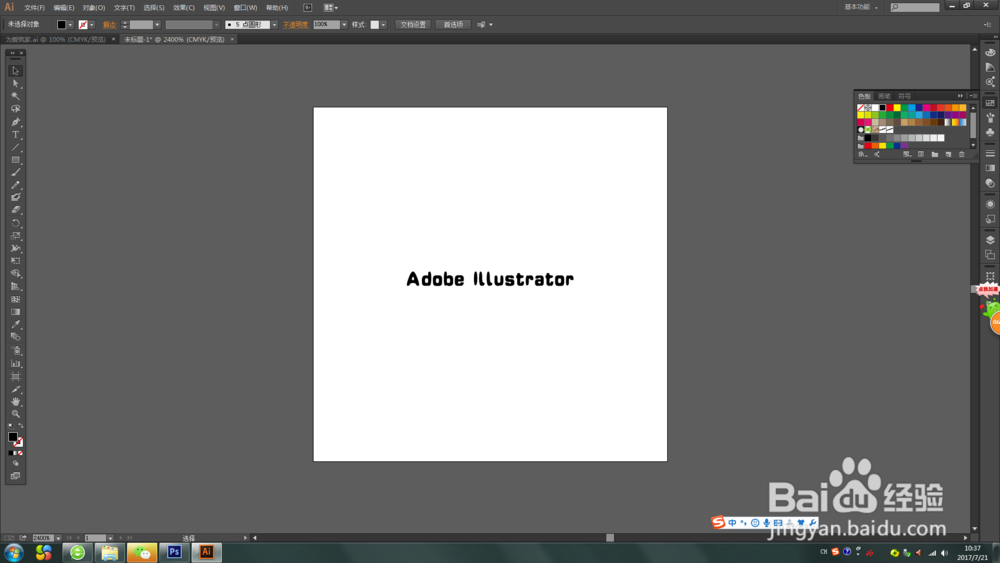This screenshot has height=563, width=1000.
Task: Click the New Color Group folder icon
Action: pos(934,154)
